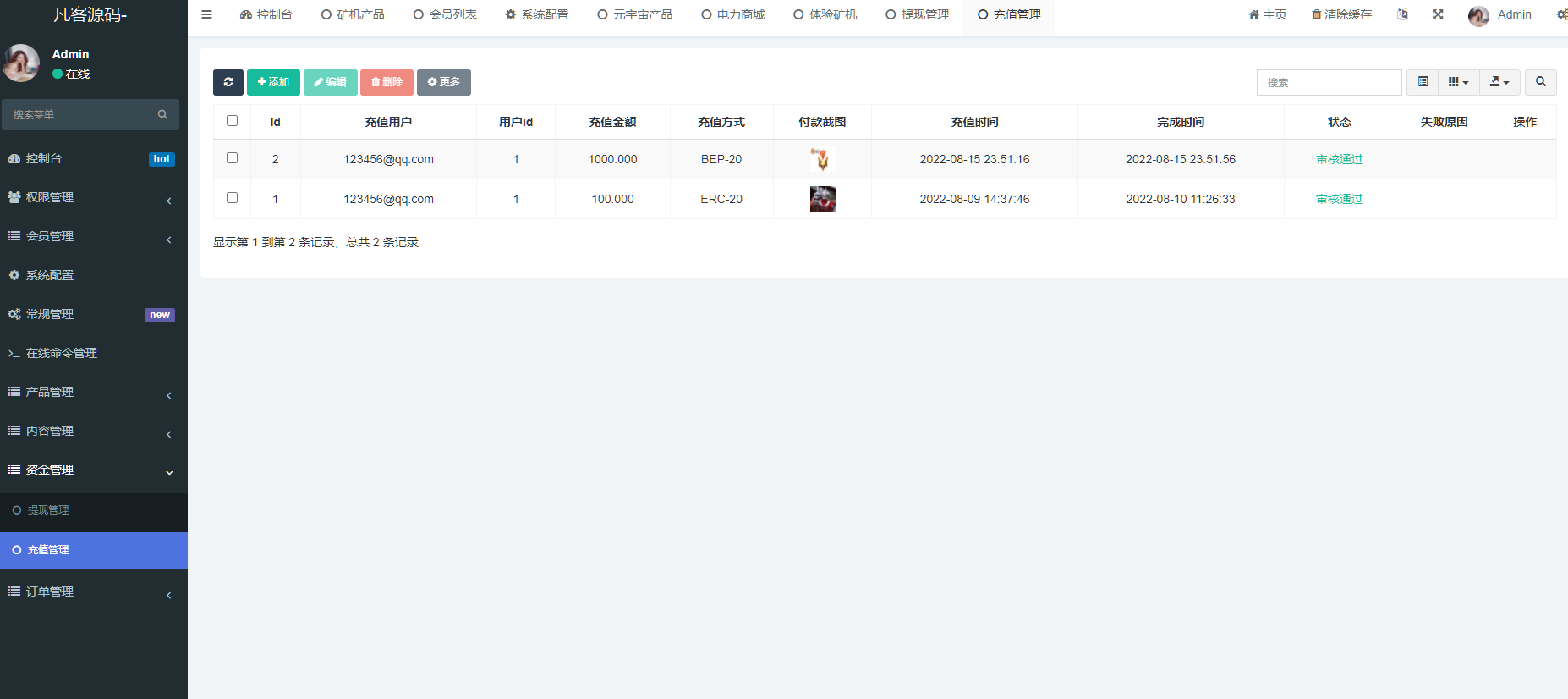Click 审核通过 status link for BEP-20 record
Viewport: 1568px width, 699px height.
point(1339,159)
